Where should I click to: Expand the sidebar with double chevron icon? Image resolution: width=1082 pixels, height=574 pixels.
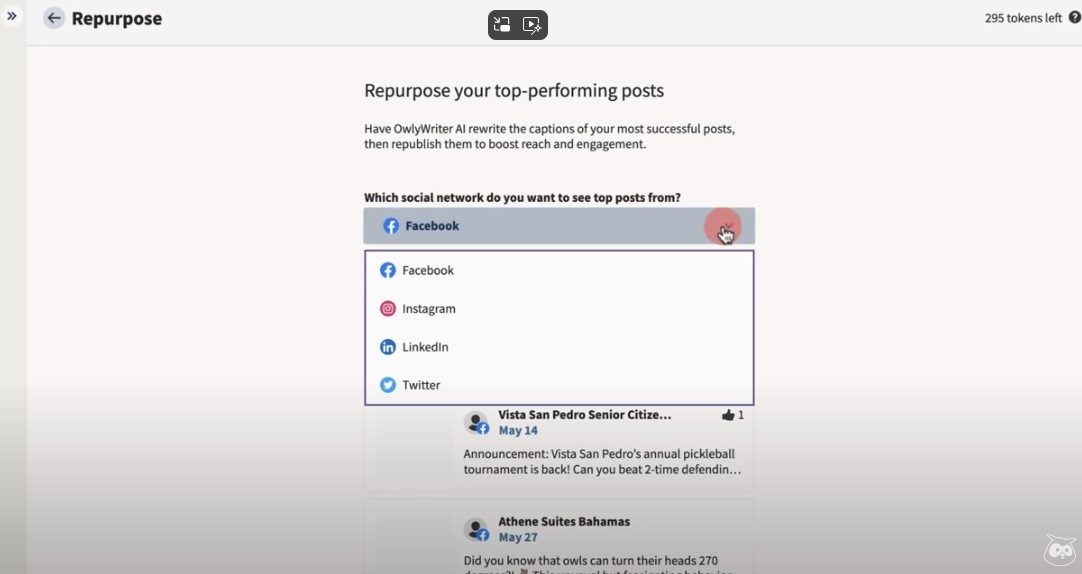click(x=12, y=15)
